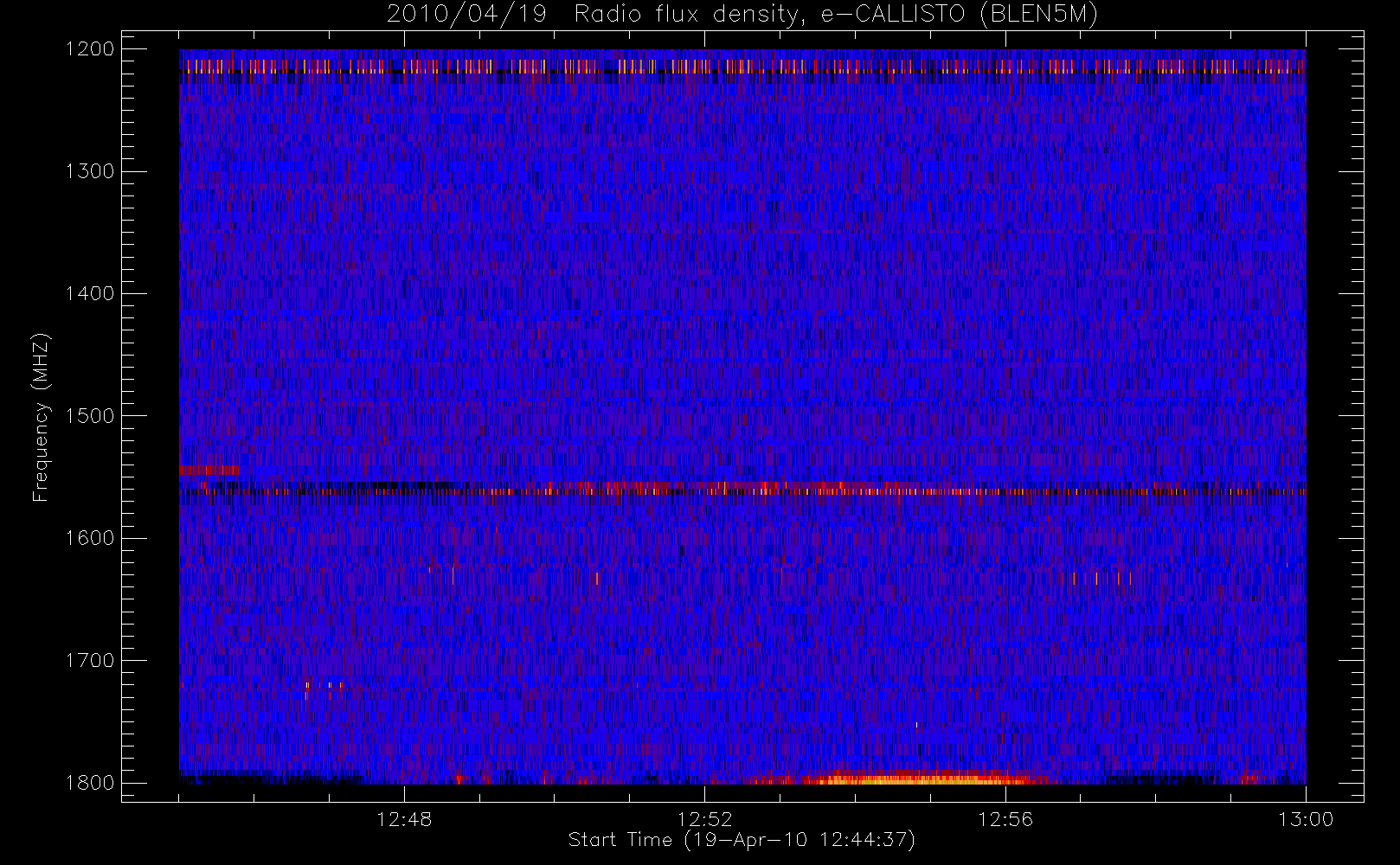Viewport: 1400px width, 865px height.
Task: Select the 1500 frequency tick label
Action: (x=90, y=416)
